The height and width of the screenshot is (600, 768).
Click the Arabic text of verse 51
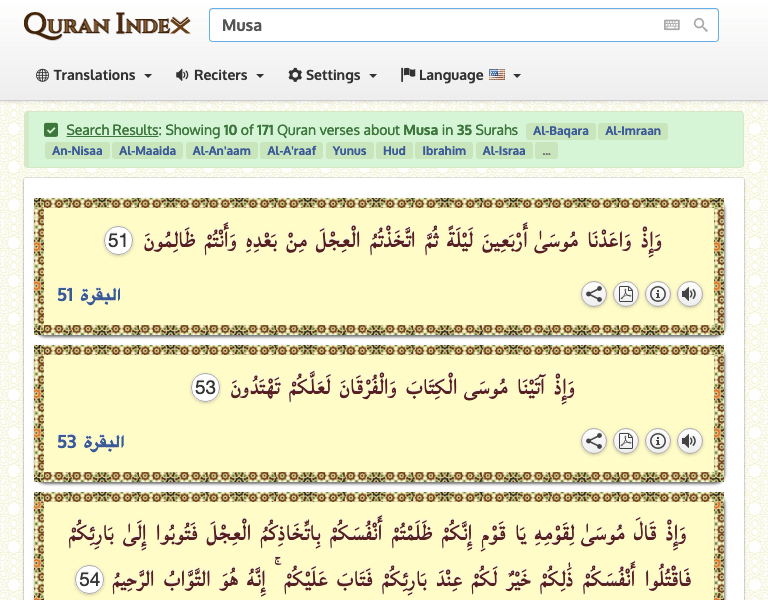pos(402,240)
